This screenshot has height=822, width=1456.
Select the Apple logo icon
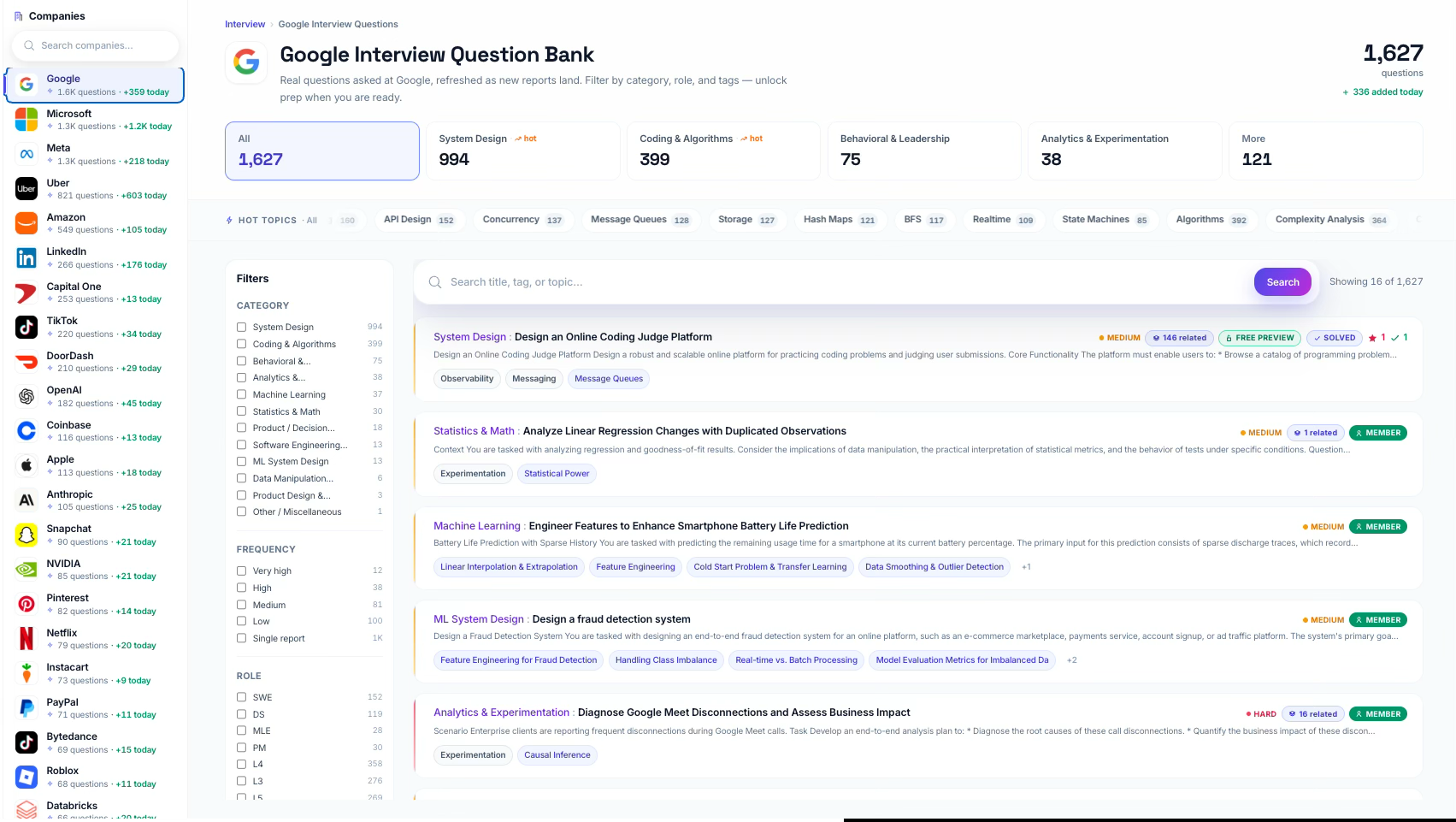27,465
